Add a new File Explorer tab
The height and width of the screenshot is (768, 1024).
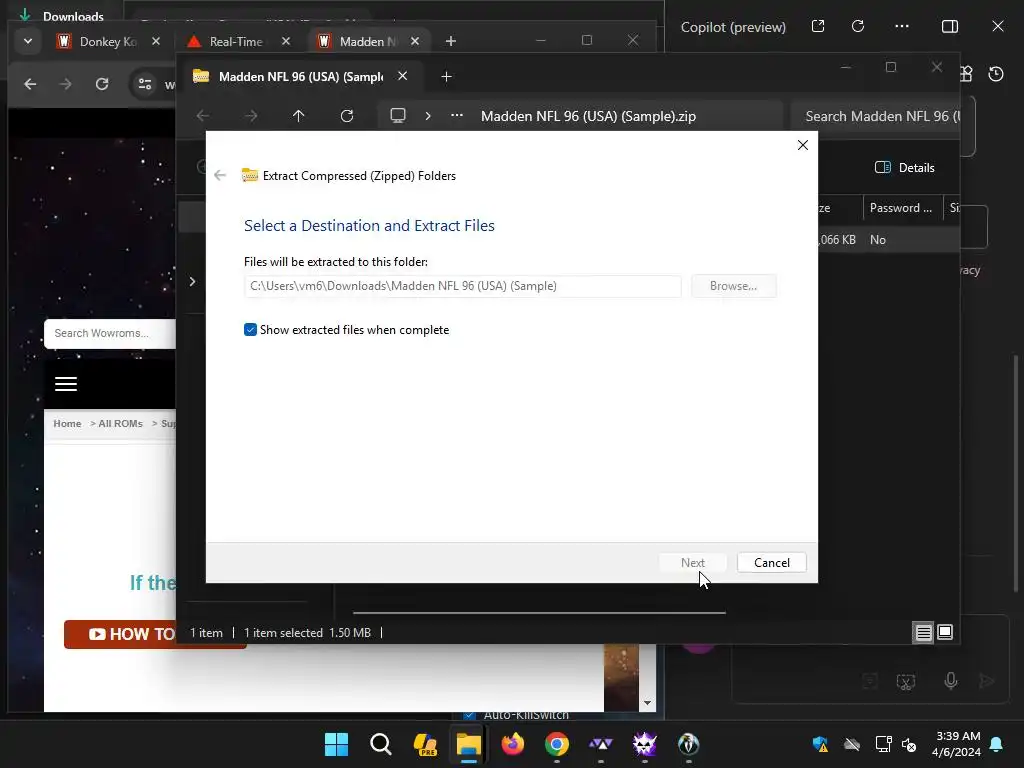[446, 77]
